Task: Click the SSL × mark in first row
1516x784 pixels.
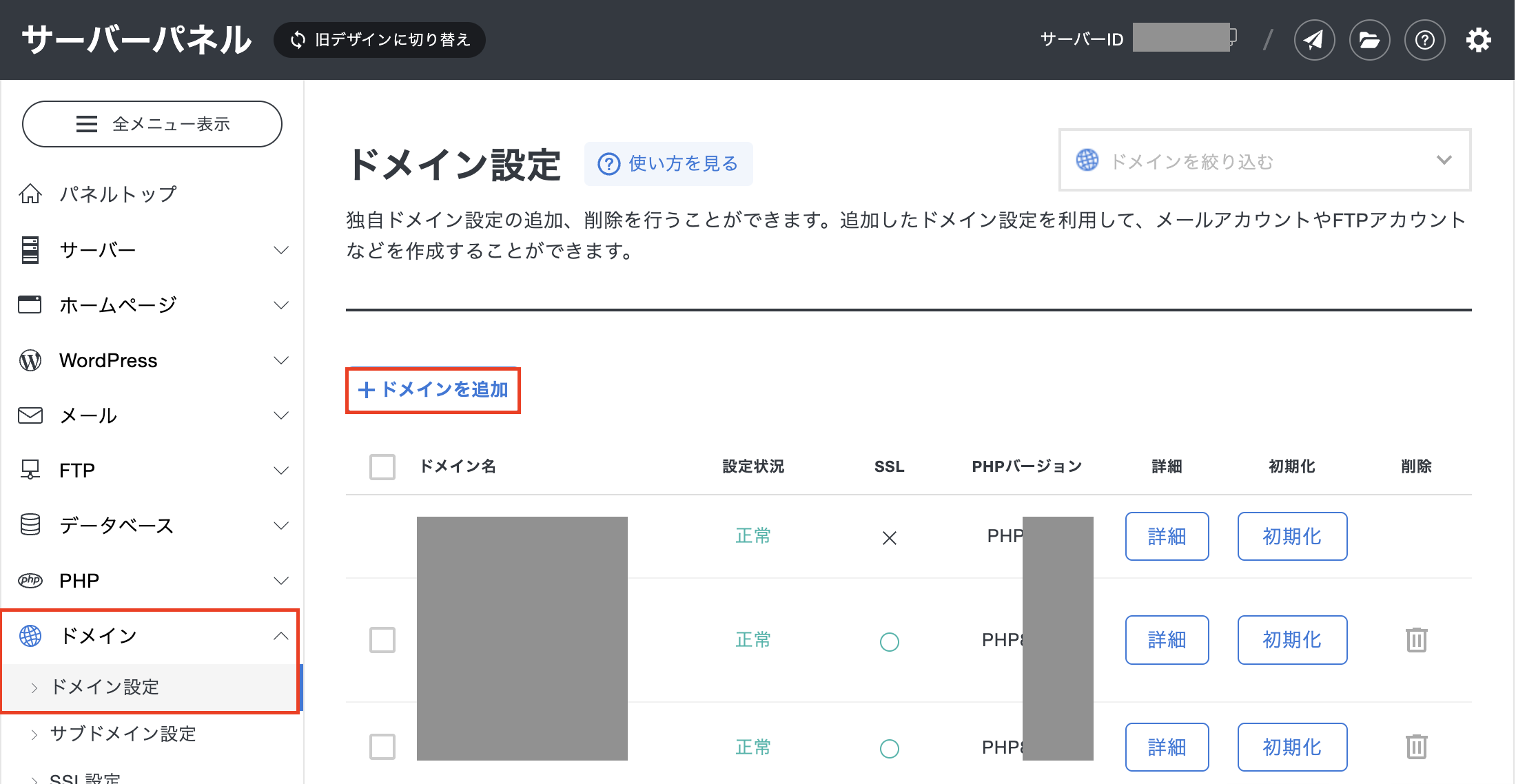Action: pyautogui.click(x=890, y=538)
